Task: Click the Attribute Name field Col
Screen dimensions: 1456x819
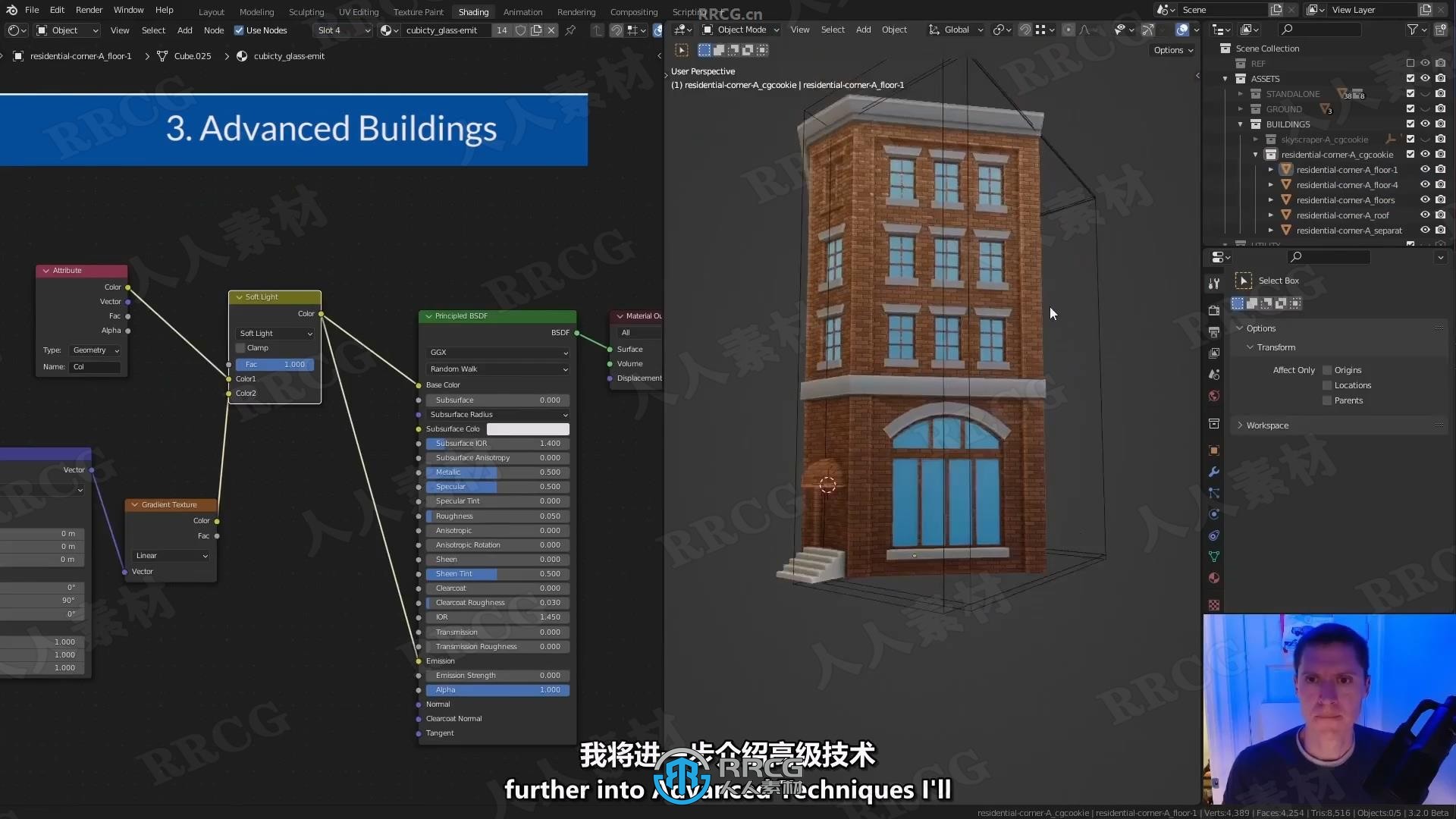Action: pos(95,367)
